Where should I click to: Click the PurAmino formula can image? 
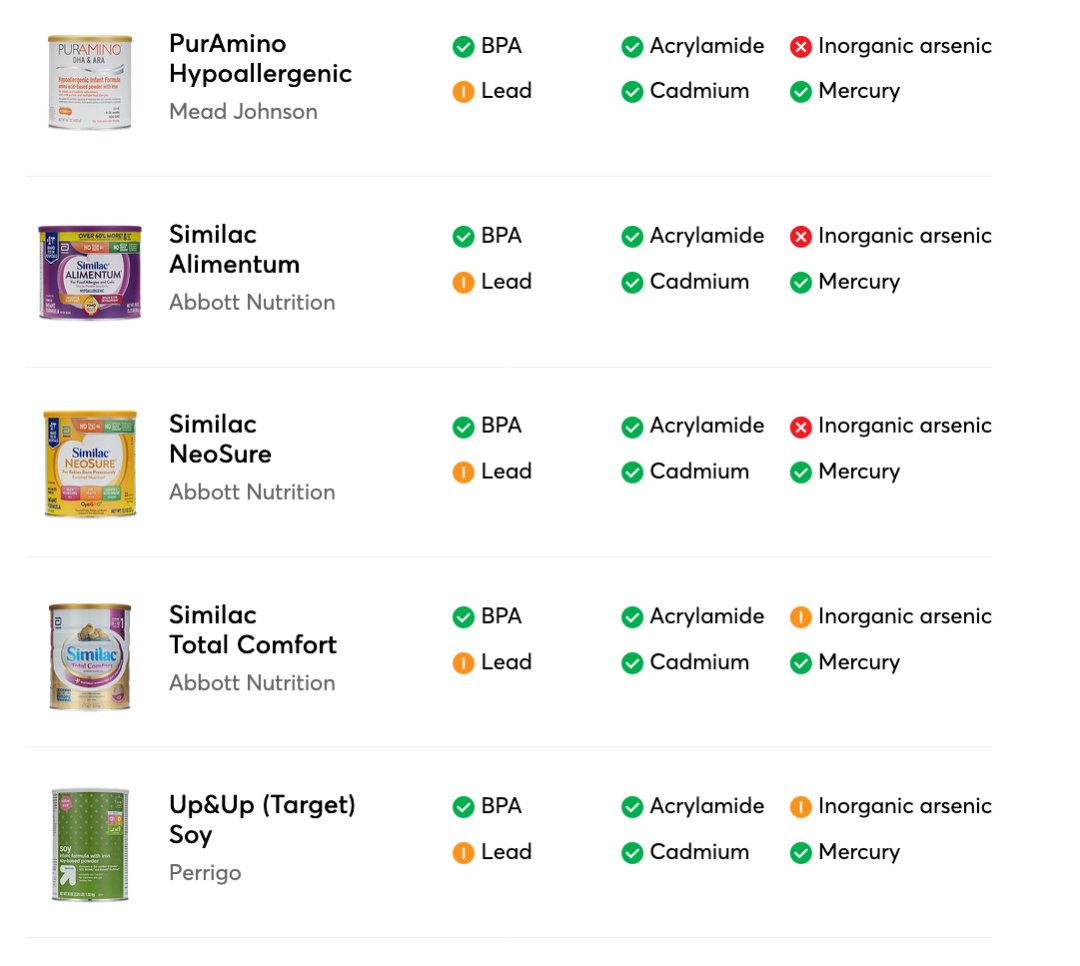tap(90, 82)
